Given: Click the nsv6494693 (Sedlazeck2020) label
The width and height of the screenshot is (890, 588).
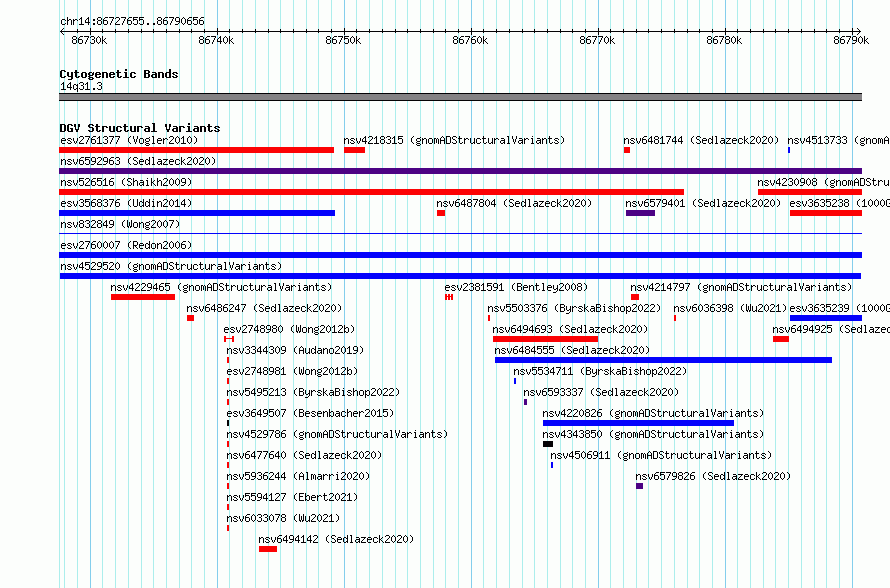Looking at the screenshot, I should tap(570, 329).
